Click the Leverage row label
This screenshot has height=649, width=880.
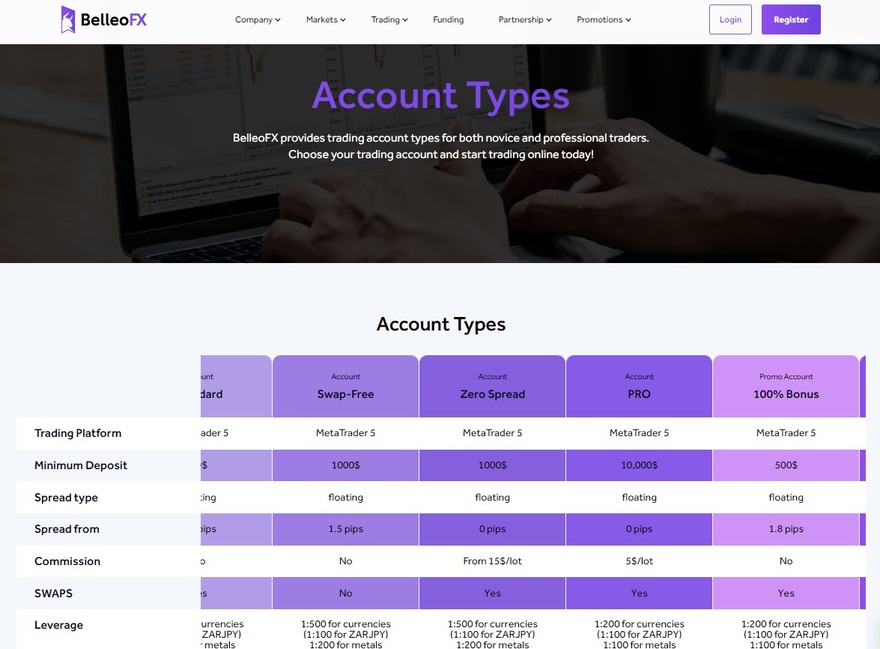point(58,625)
